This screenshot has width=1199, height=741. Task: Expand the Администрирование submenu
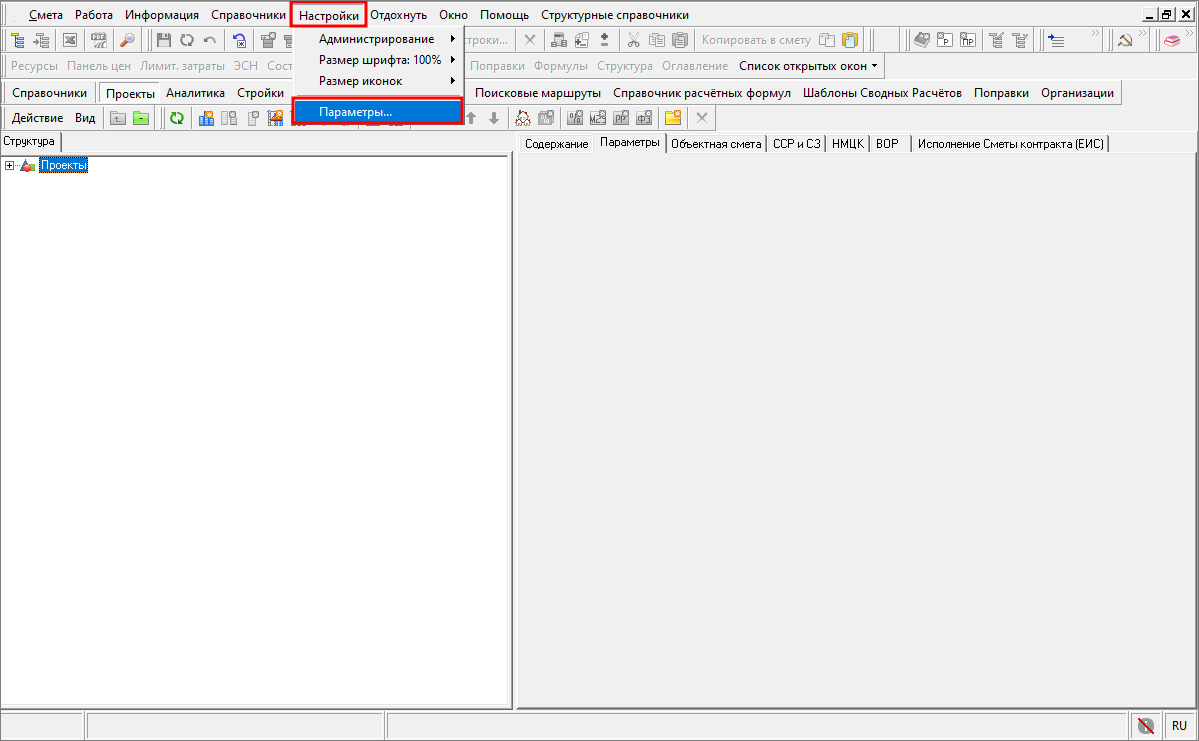378,39
